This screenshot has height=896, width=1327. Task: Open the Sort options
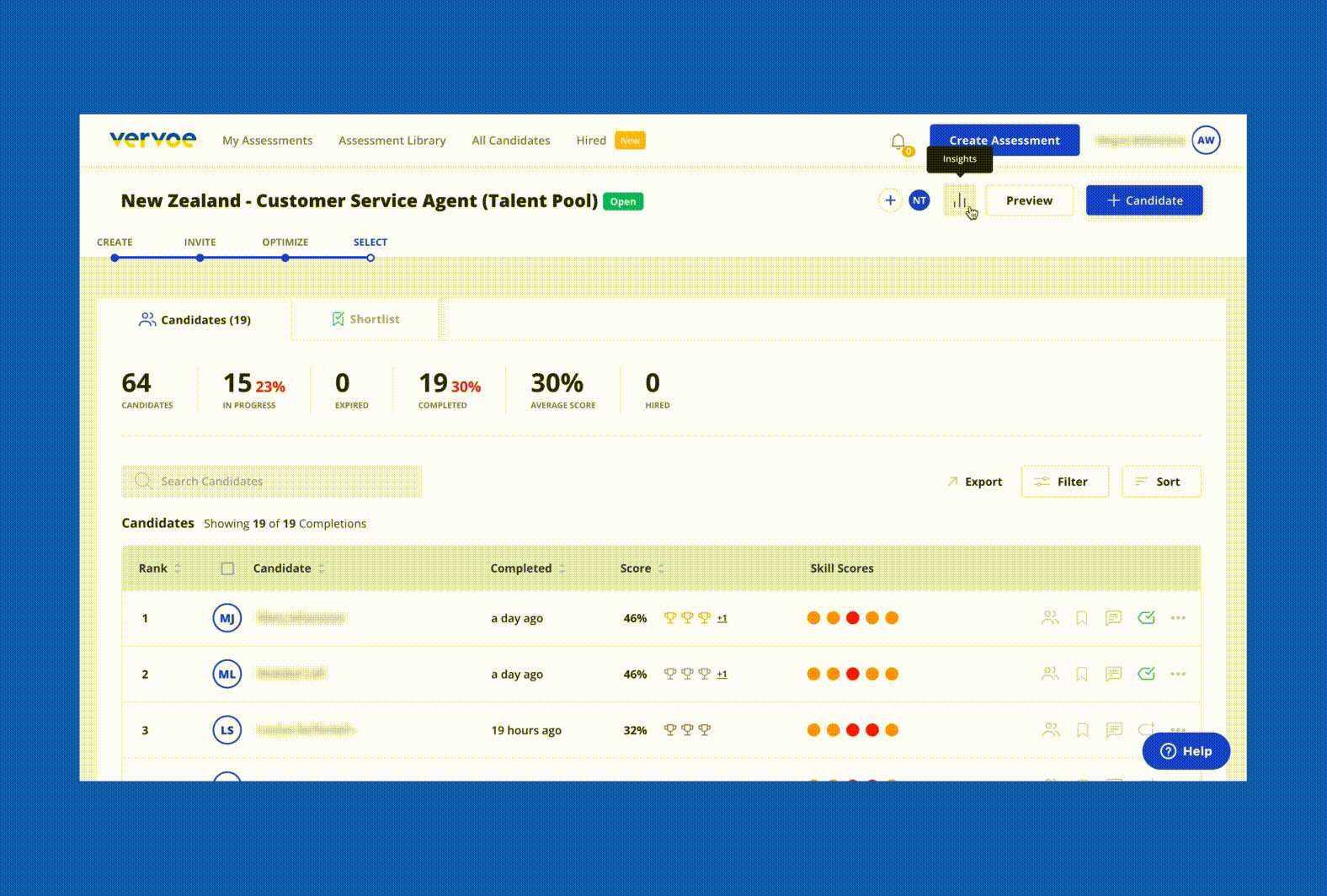click(x=1161, y=482)
